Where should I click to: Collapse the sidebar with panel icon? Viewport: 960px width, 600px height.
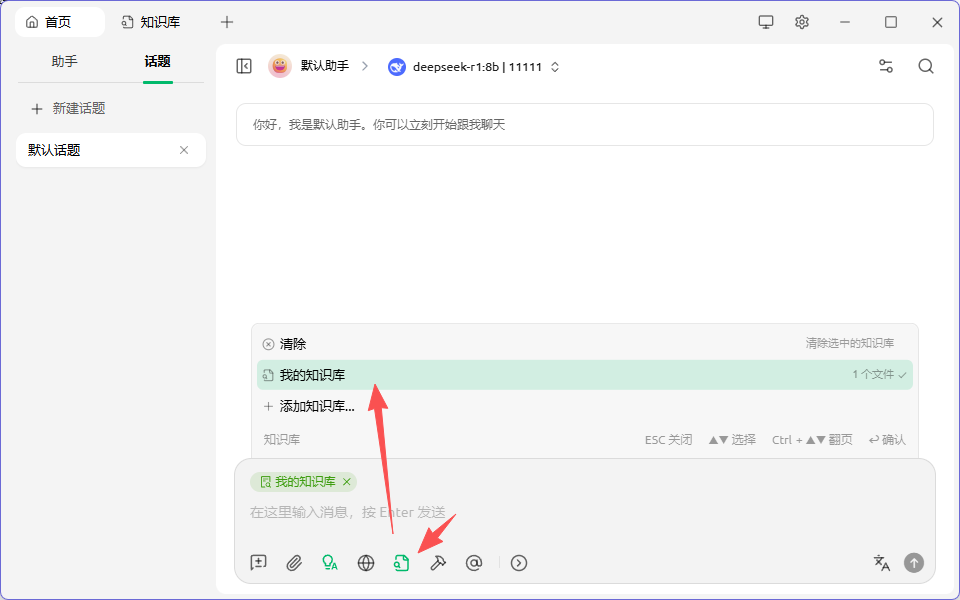tap(244, 66)
